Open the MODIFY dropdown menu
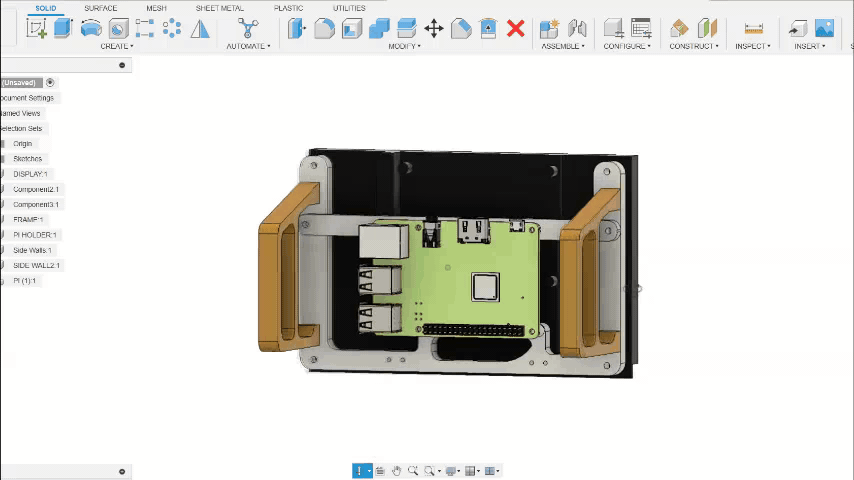 click(x=404, y=46)
